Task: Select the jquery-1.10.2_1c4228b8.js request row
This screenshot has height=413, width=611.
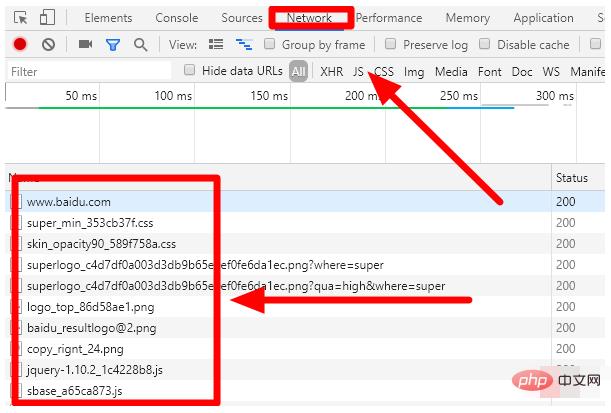Action: [x=96, y=369]
